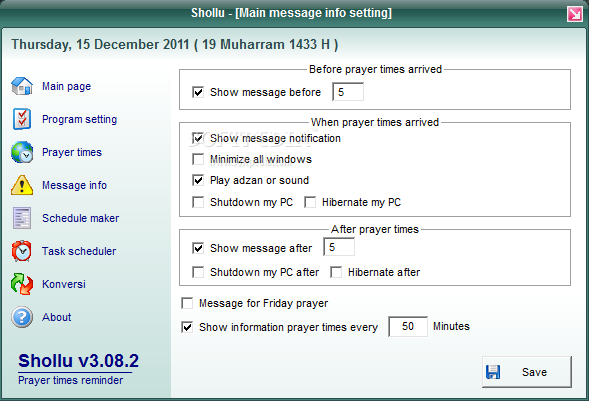Open Schedule maker
Image resolution: width=589 pixels, height=401 pixels.
click(x=80, y=218)
